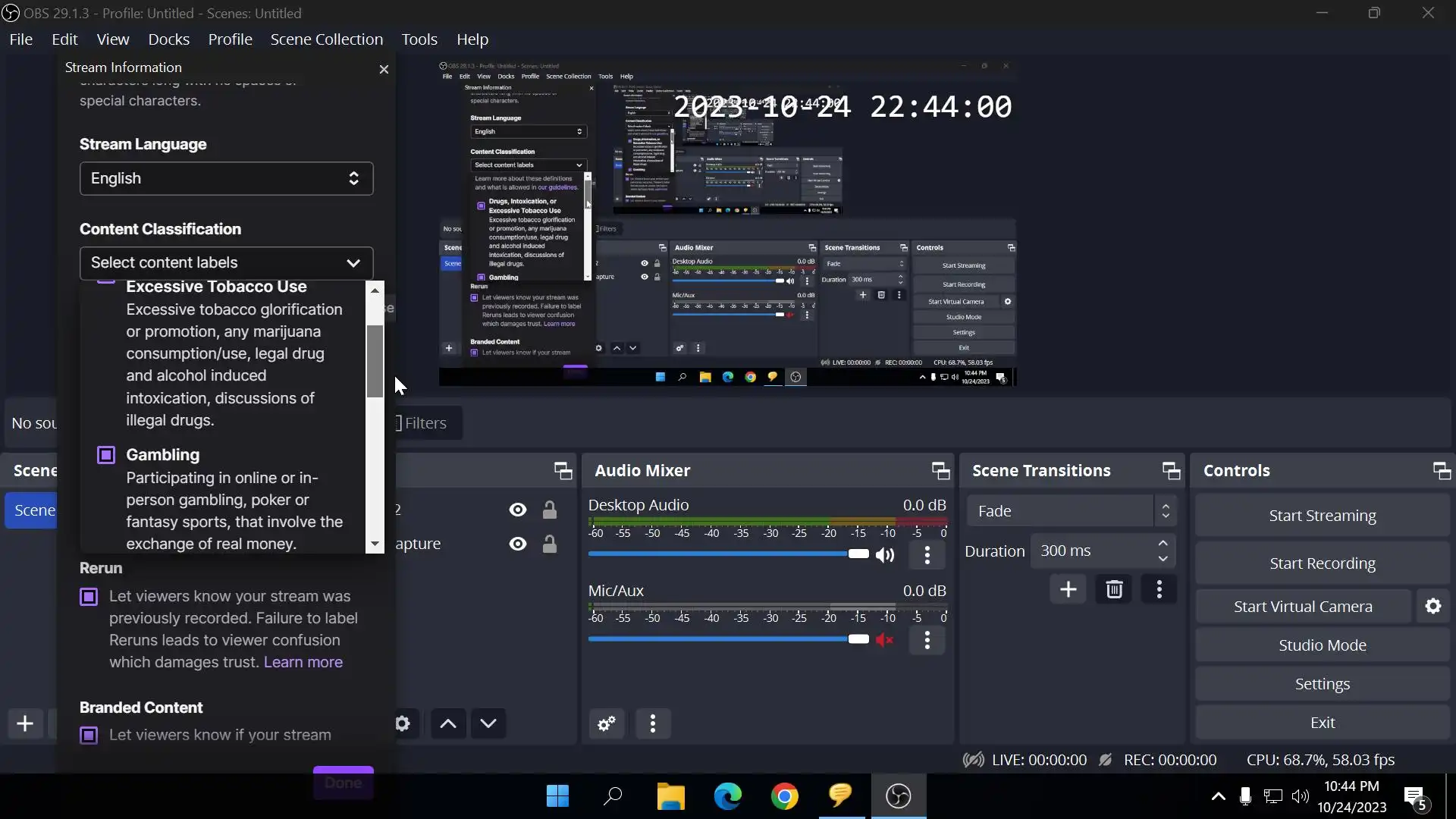Image resolution: width=1456 pixels, height=819 pixels.
Task: Open the Stream Language dropdown
Action: [x=226, y=178]
